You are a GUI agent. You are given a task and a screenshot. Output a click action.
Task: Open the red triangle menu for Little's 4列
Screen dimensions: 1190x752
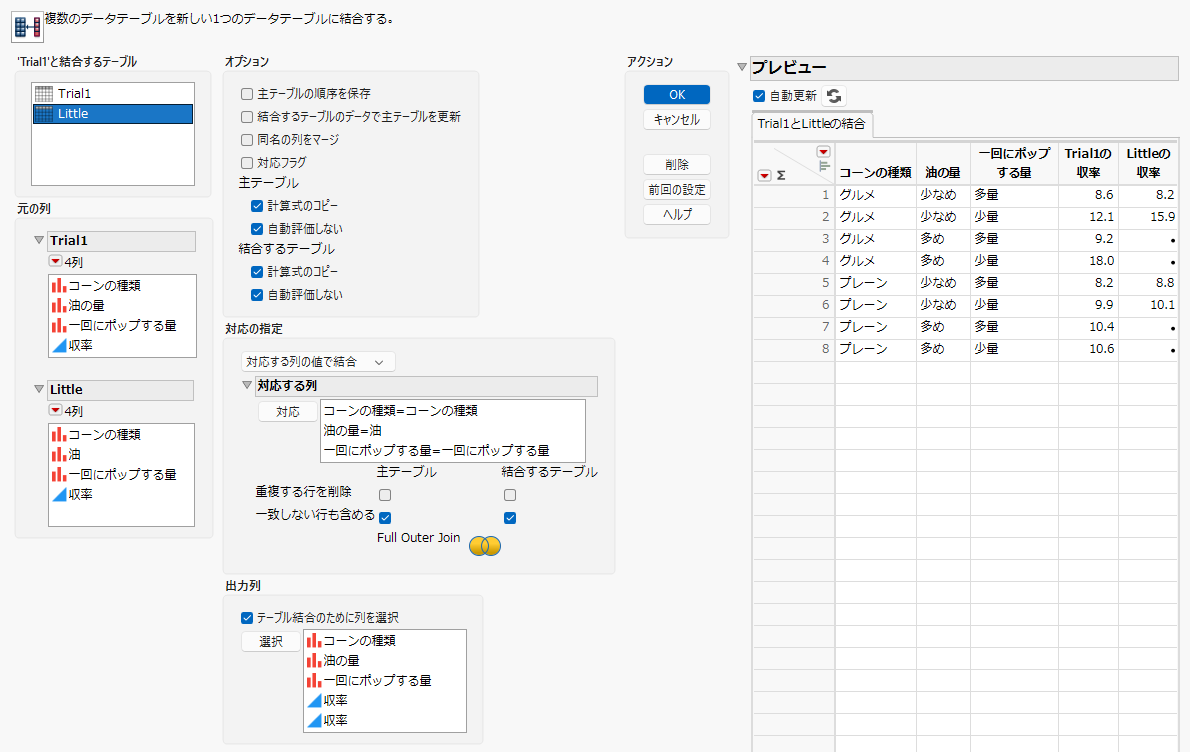point(55,410)
